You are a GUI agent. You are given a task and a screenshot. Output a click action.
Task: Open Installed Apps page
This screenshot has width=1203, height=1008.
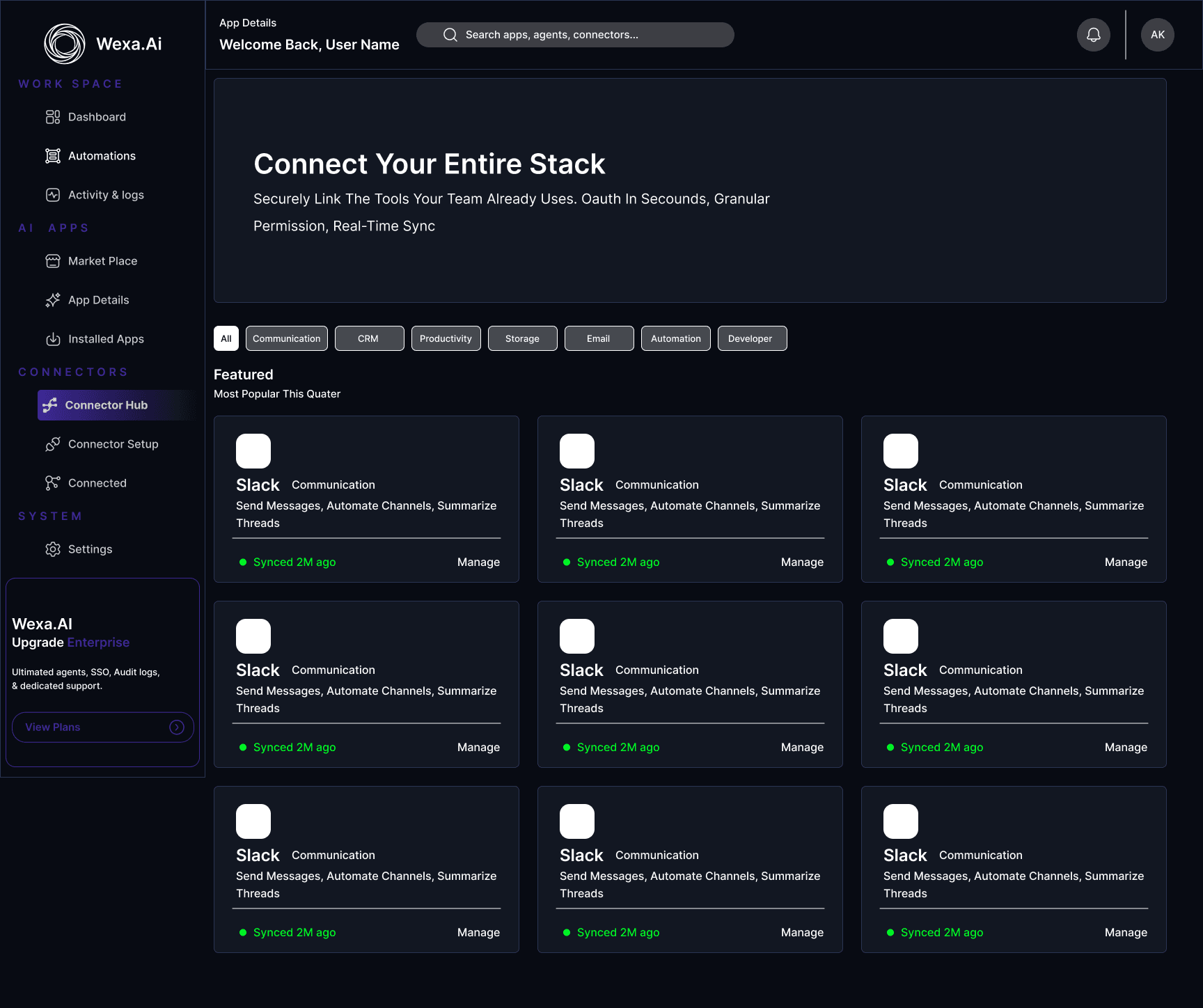point(95,339)
